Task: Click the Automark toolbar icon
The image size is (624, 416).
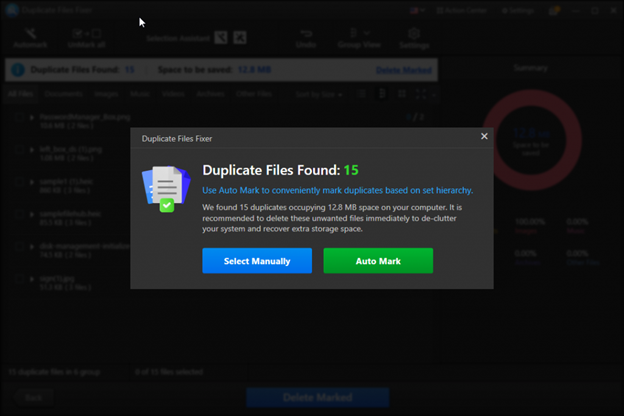Action: 30,38
